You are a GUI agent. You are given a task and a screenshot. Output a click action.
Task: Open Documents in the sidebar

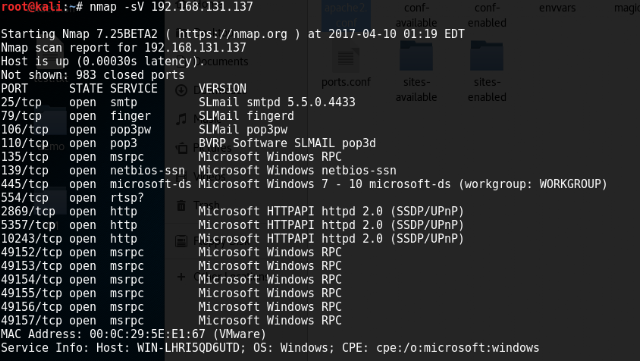coord(220,61)
